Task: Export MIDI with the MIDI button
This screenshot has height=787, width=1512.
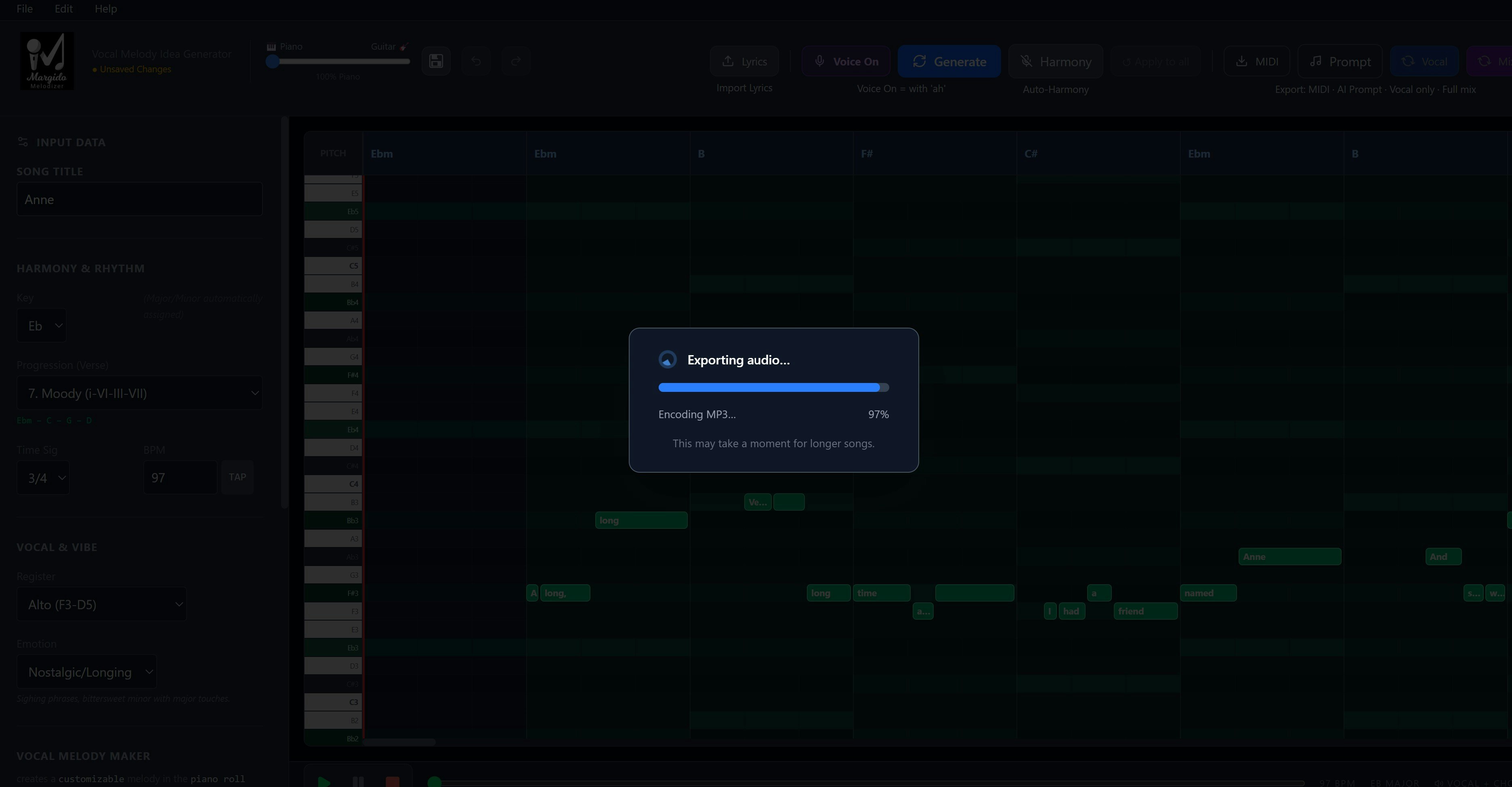Action: [x=1256, y=61]
